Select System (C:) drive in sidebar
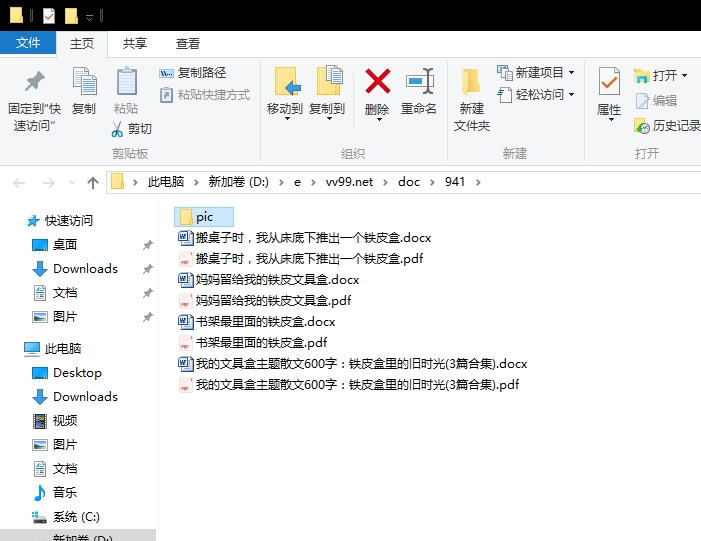This screenshot has height=541, width=701. (x=66, y=517)
